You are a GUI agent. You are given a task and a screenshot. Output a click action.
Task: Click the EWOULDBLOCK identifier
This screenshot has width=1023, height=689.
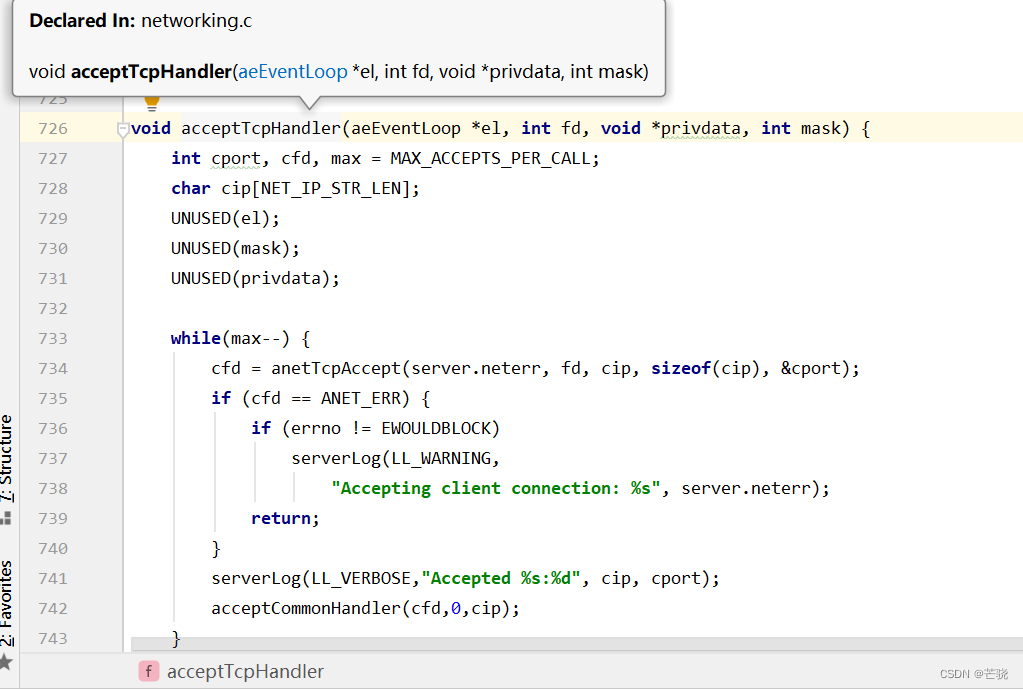pyautogui.click(x=440, y=429)
